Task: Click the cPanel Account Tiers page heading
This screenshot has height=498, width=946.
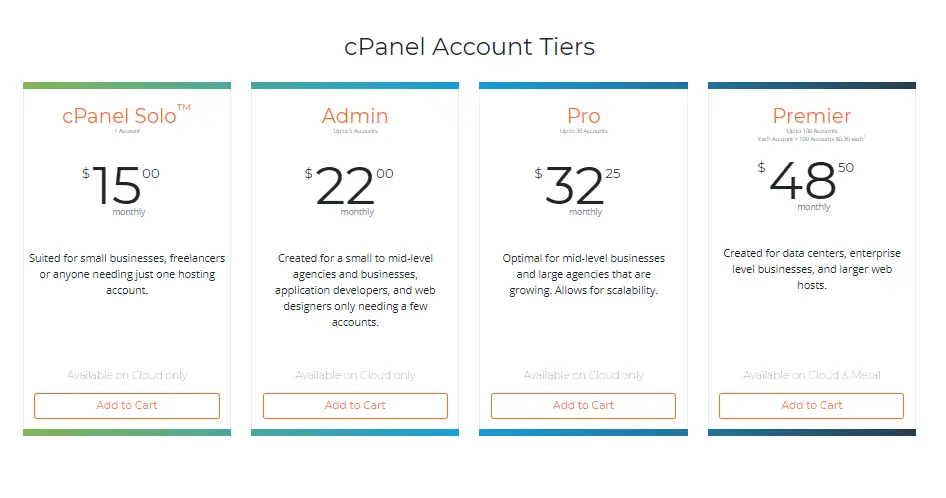Action: coord(469,47)
